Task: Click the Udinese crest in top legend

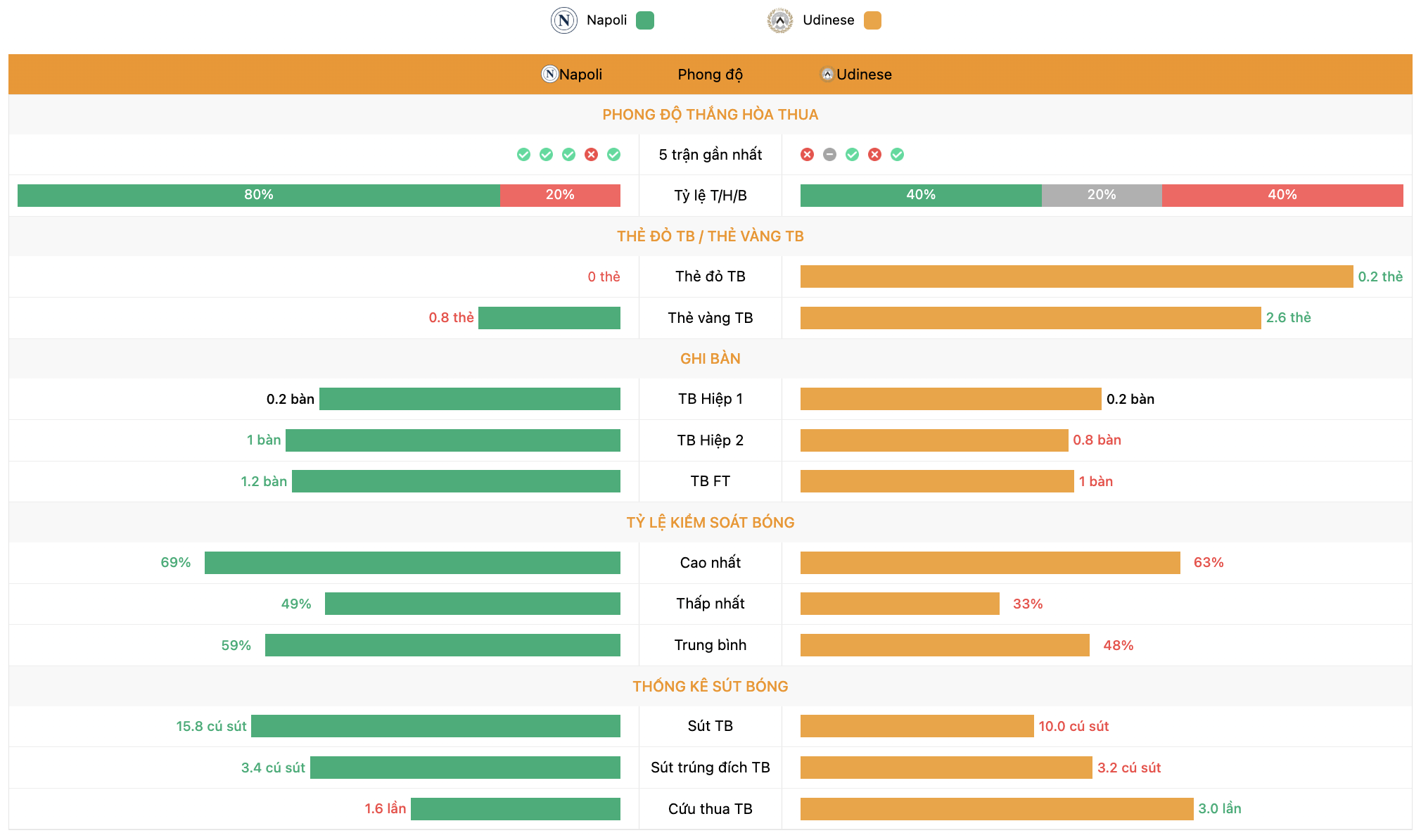Action: pos(780,20)
